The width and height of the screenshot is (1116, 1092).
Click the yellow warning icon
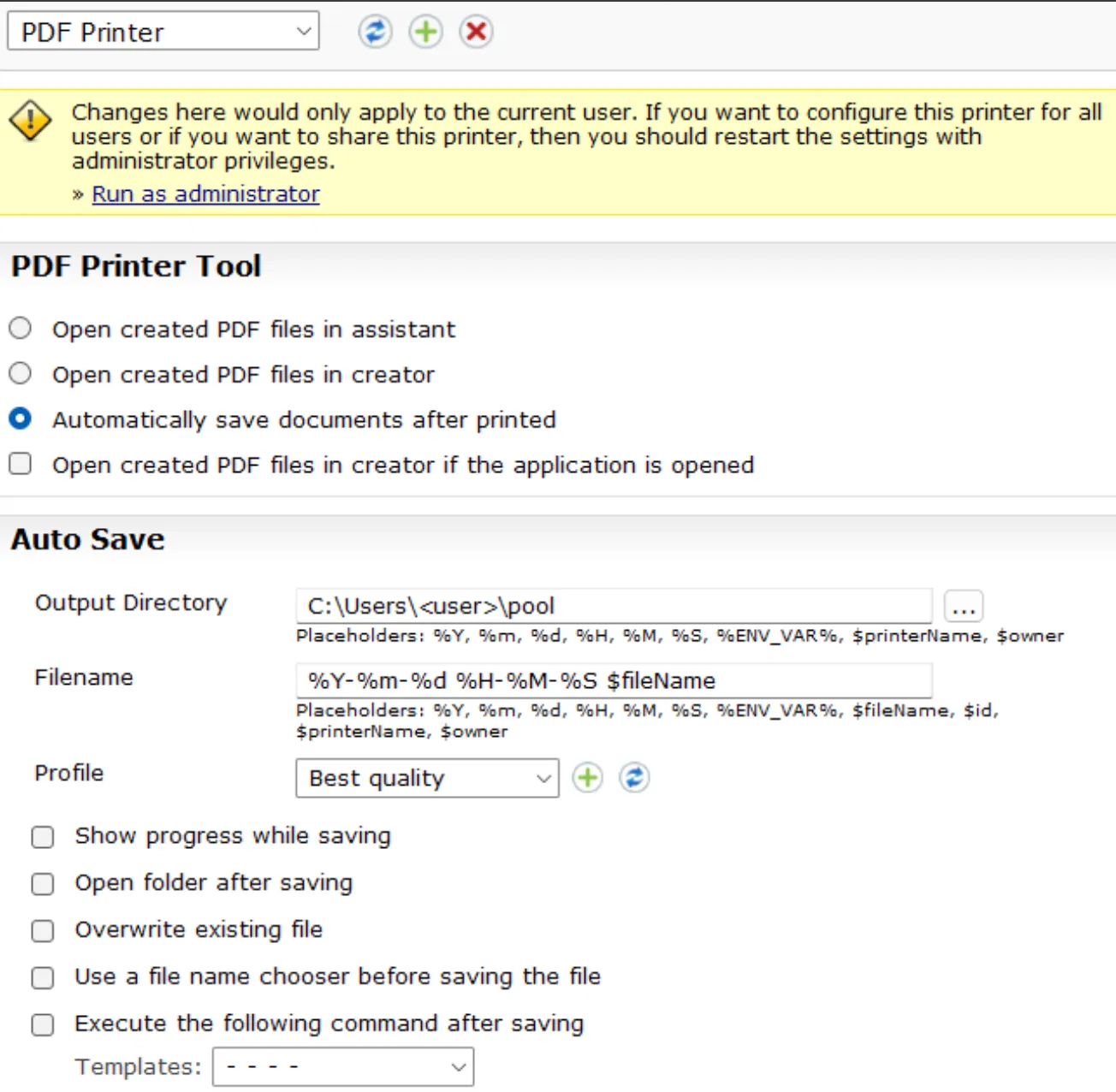tap(31, 120)
